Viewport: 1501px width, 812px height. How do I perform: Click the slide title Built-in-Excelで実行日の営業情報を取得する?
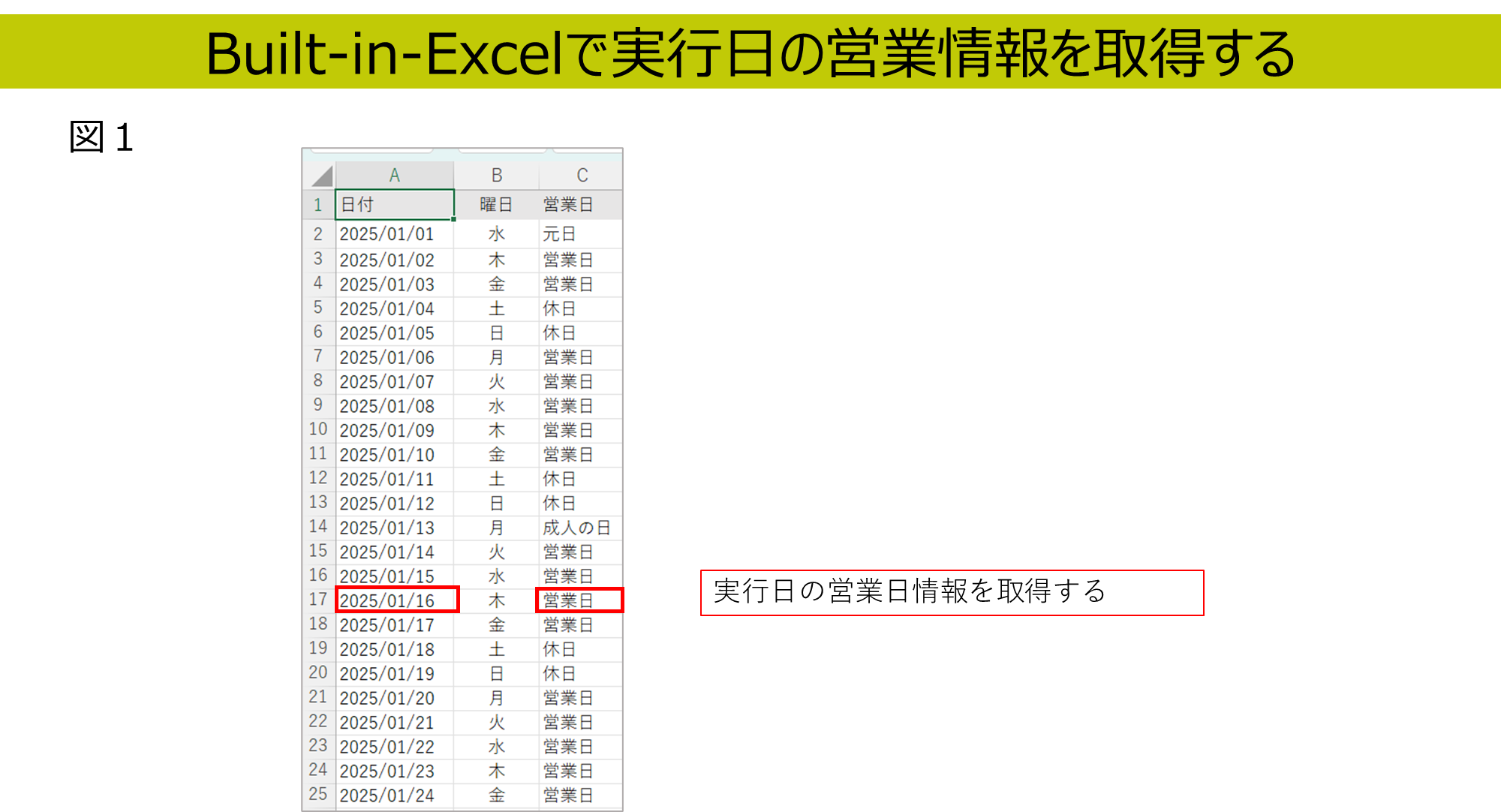pos(750,53)
